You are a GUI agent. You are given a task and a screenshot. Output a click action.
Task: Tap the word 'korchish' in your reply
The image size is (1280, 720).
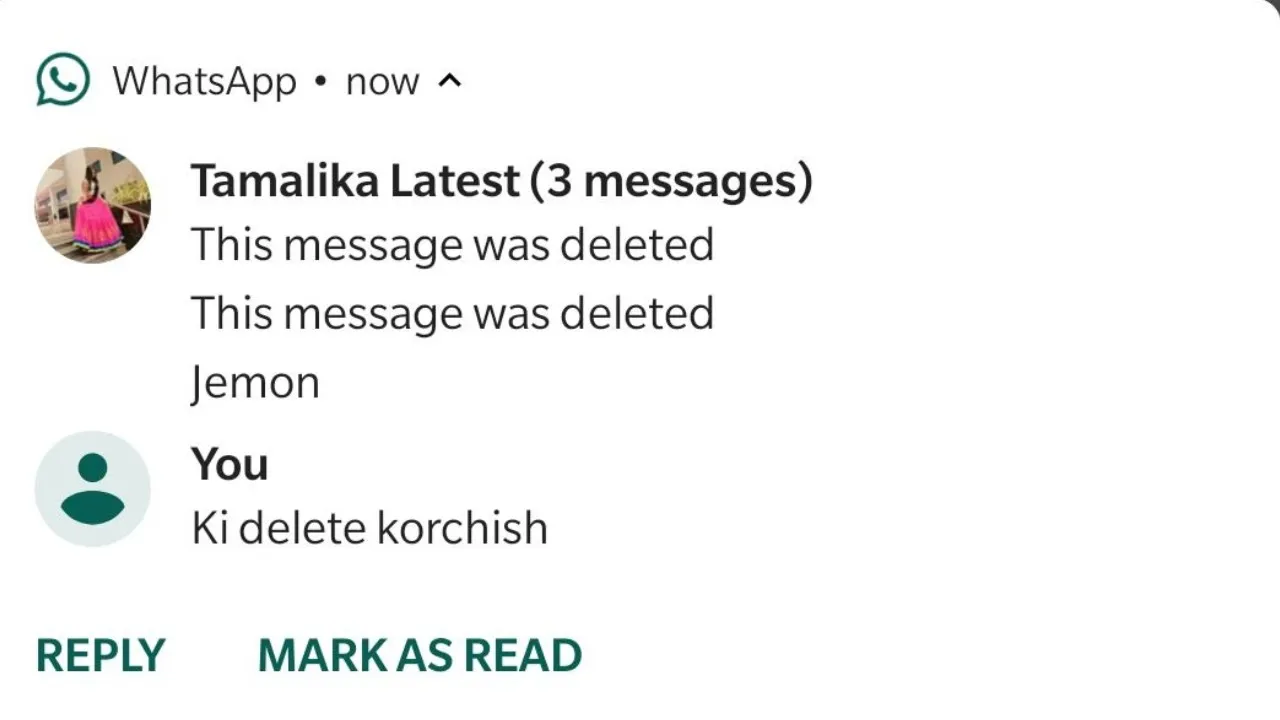tap(461, 528)
